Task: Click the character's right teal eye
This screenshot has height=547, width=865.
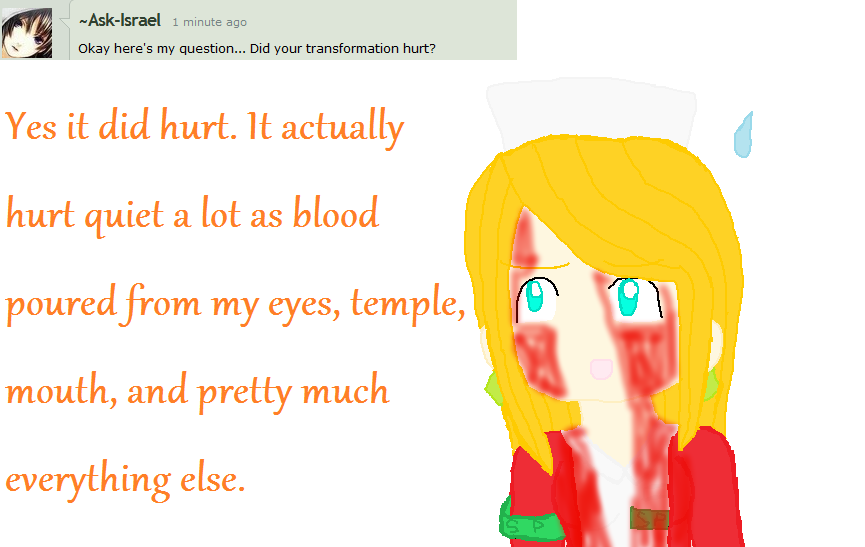Action: [x=629, y=297]
